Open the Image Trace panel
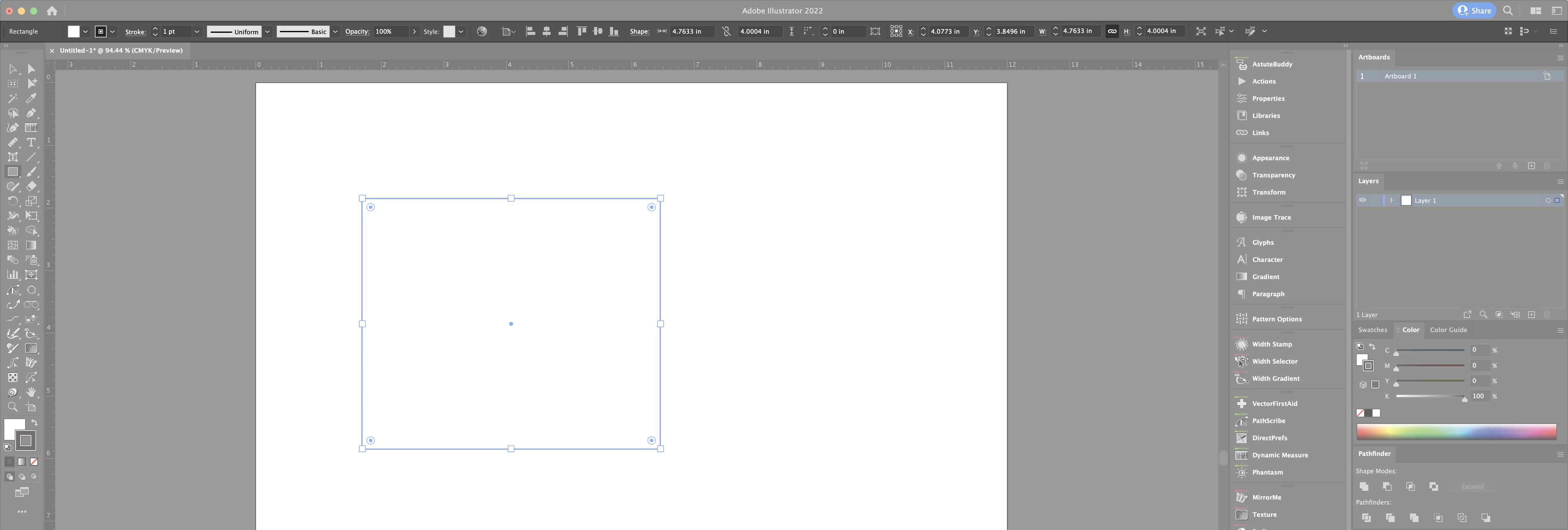The height and width of the screenshot is (530, 1568). pos(1271,218)
